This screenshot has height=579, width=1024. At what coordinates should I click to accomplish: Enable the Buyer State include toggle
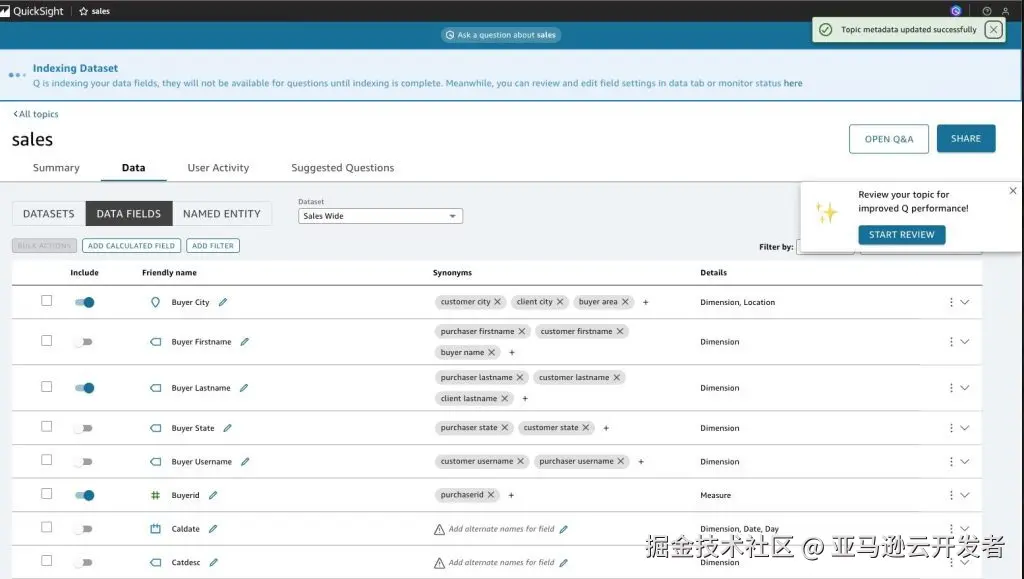(84, 428)
